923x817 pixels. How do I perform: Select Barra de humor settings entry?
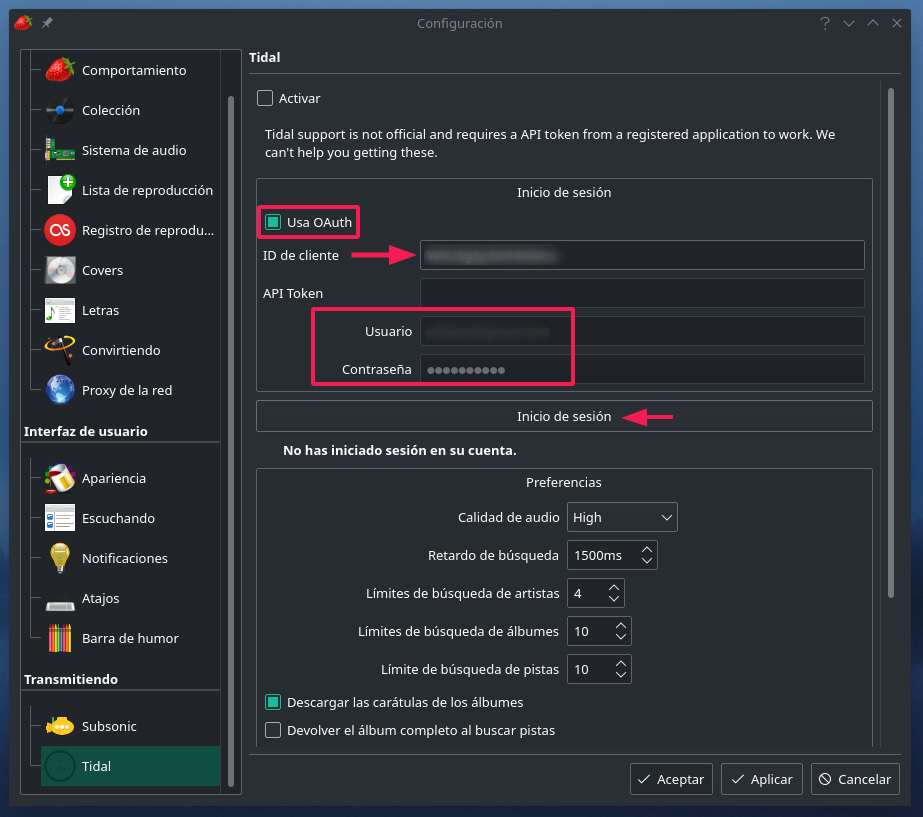click(x=130, y=638)
